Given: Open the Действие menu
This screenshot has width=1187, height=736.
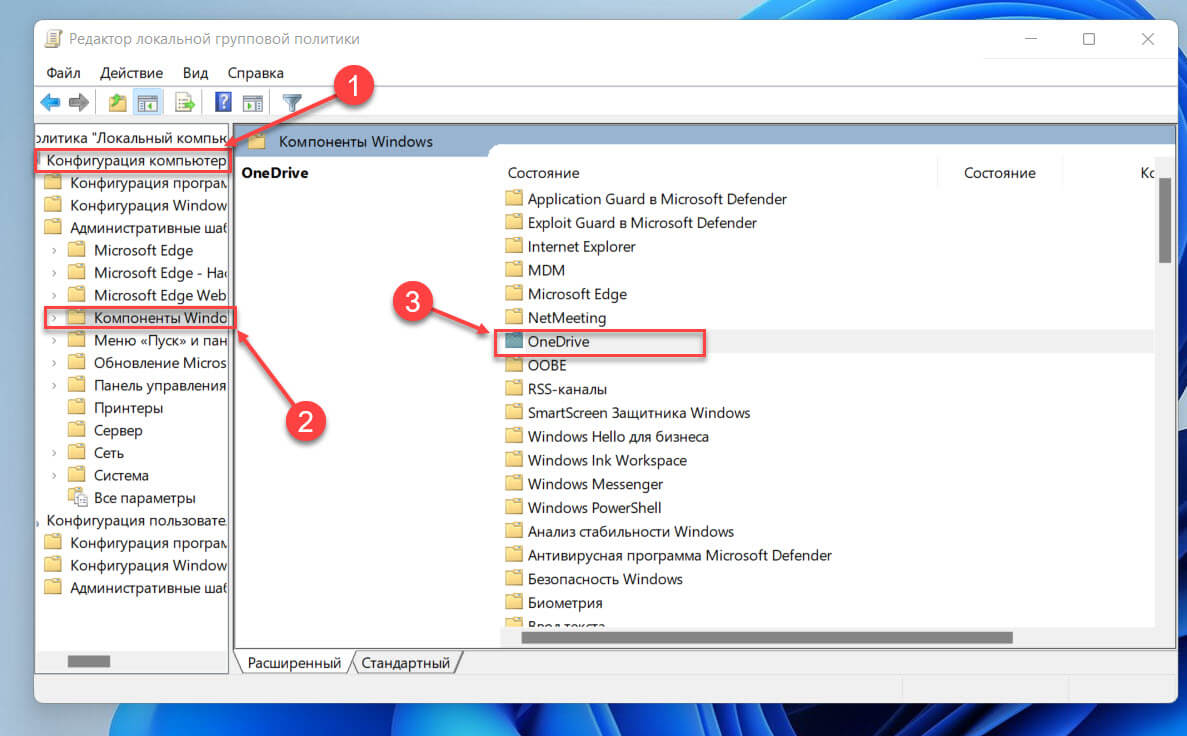Looking at the screenshot, I should tap(131, 73).
